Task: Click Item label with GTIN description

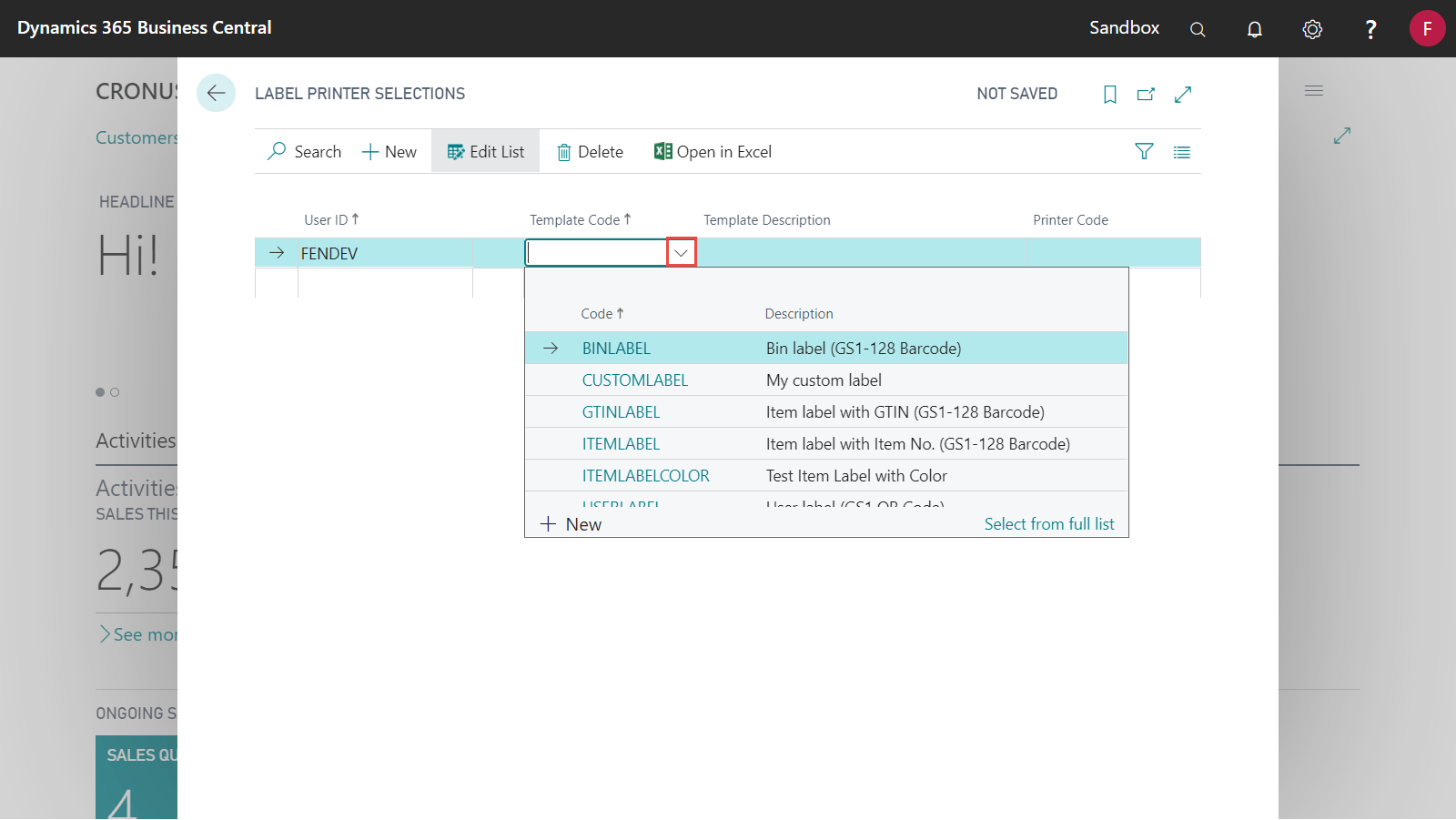Action: click(905, 412)
